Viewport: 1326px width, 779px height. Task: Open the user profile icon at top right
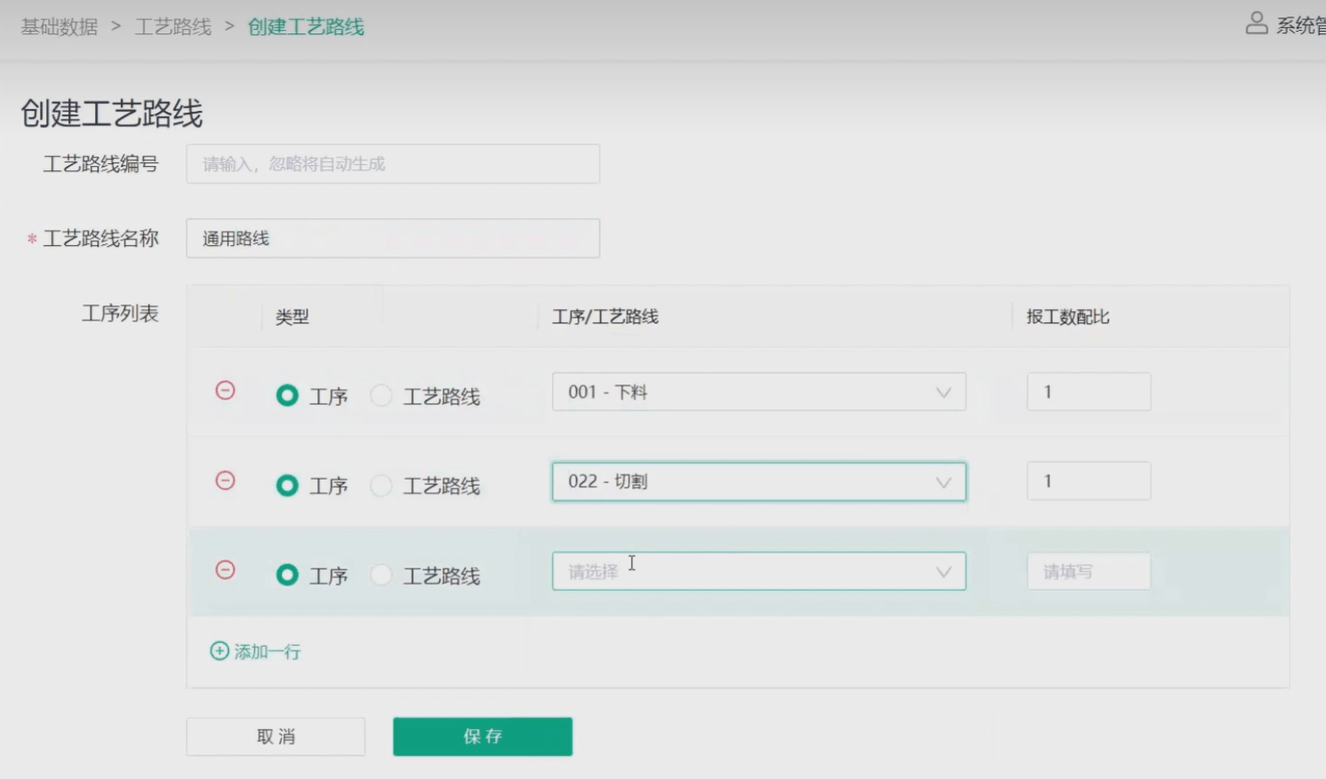1256,24
